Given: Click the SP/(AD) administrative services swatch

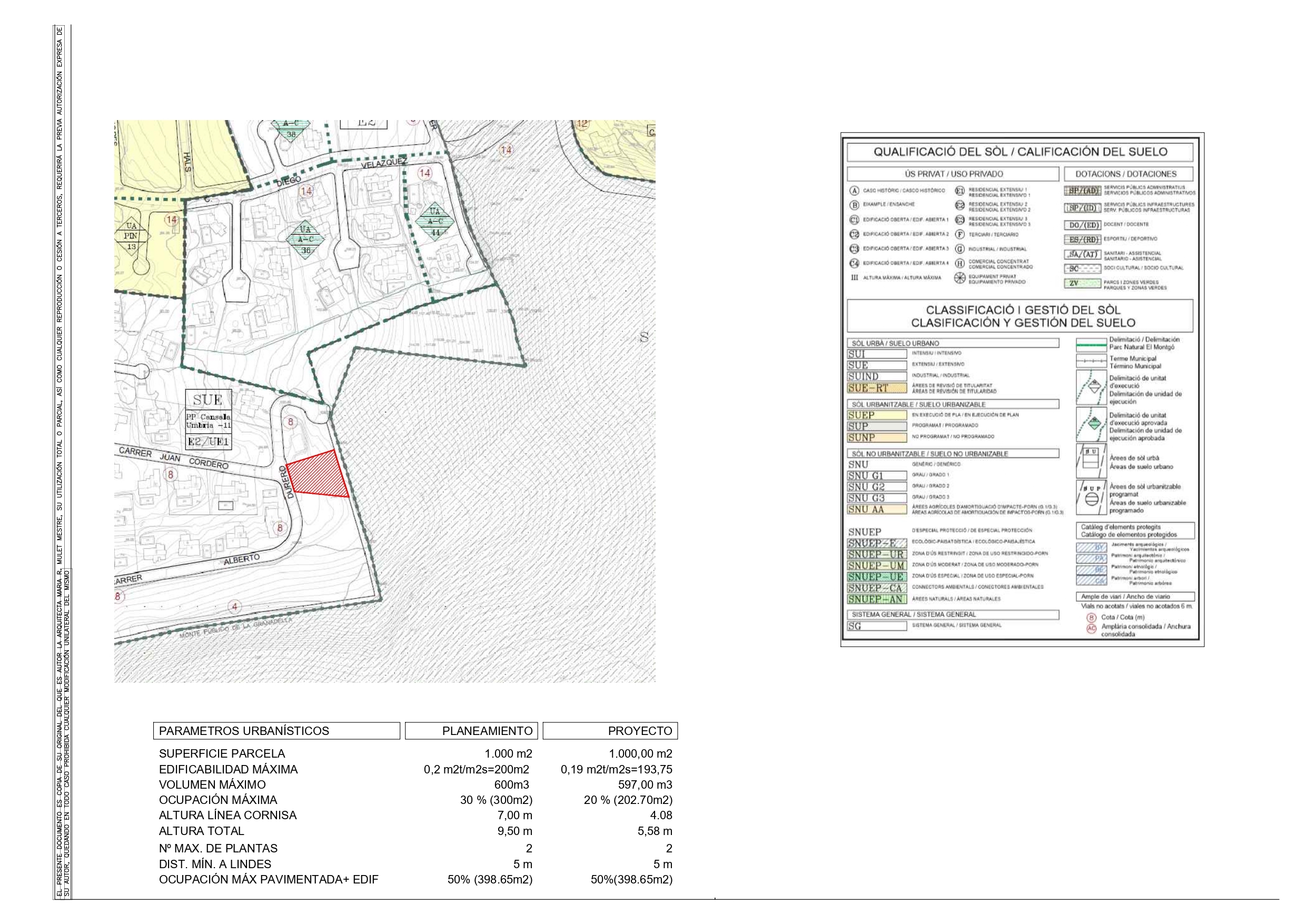Looking at the screenshot, I should [1082, 191].
